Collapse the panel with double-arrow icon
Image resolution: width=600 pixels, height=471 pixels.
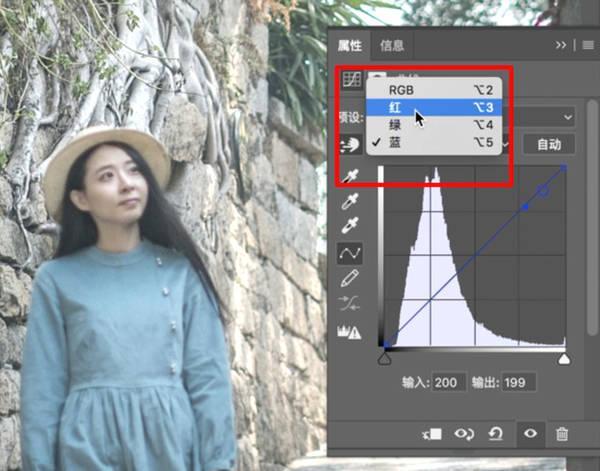562,45
